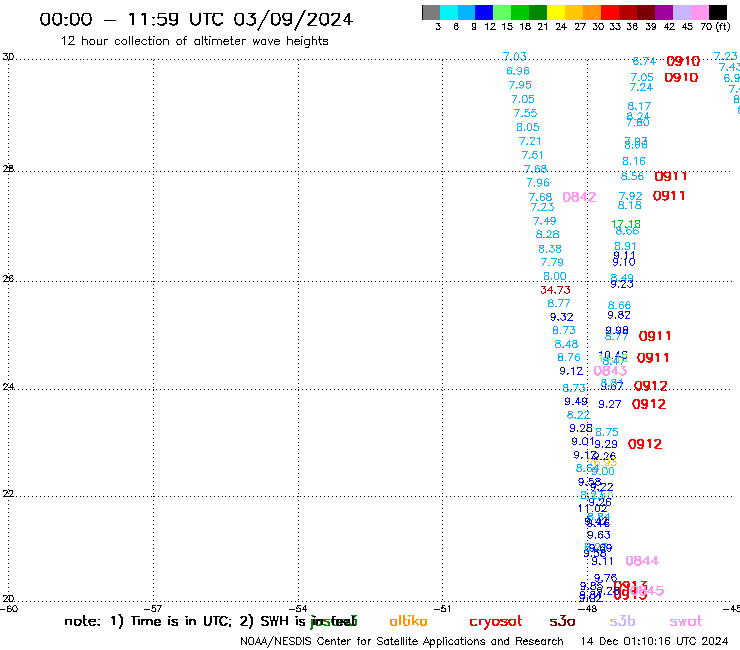Click the wave height 6.96

pyautogui.click(x=518, y=71)
